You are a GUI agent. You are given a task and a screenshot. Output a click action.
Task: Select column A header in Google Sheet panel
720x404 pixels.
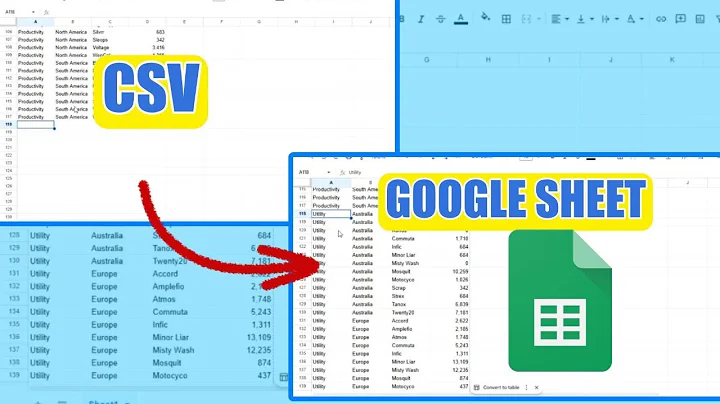(x=331, y=183)
